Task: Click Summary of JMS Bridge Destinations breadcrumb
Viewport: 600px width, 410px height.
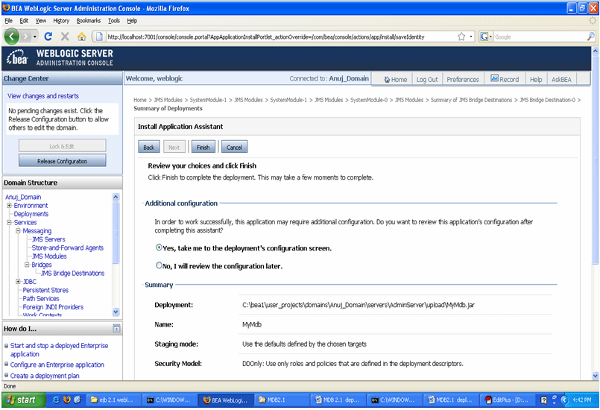Action: tap(471, 100)
